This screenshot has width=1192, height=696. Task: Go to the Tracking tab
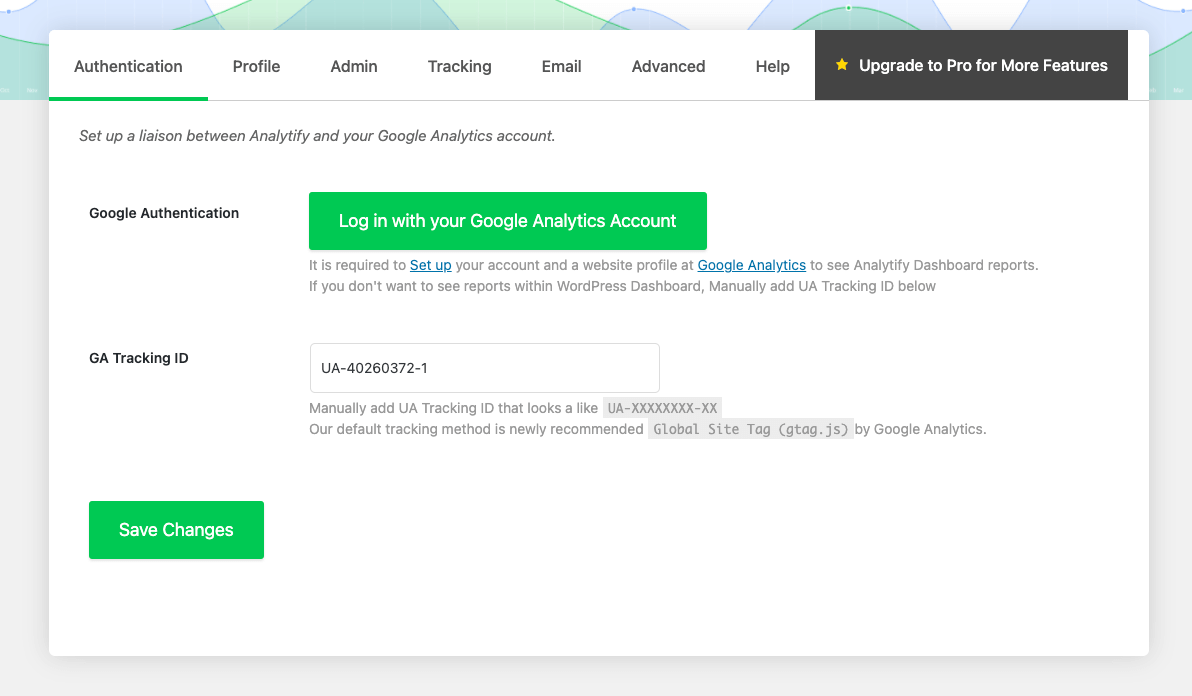459,66
